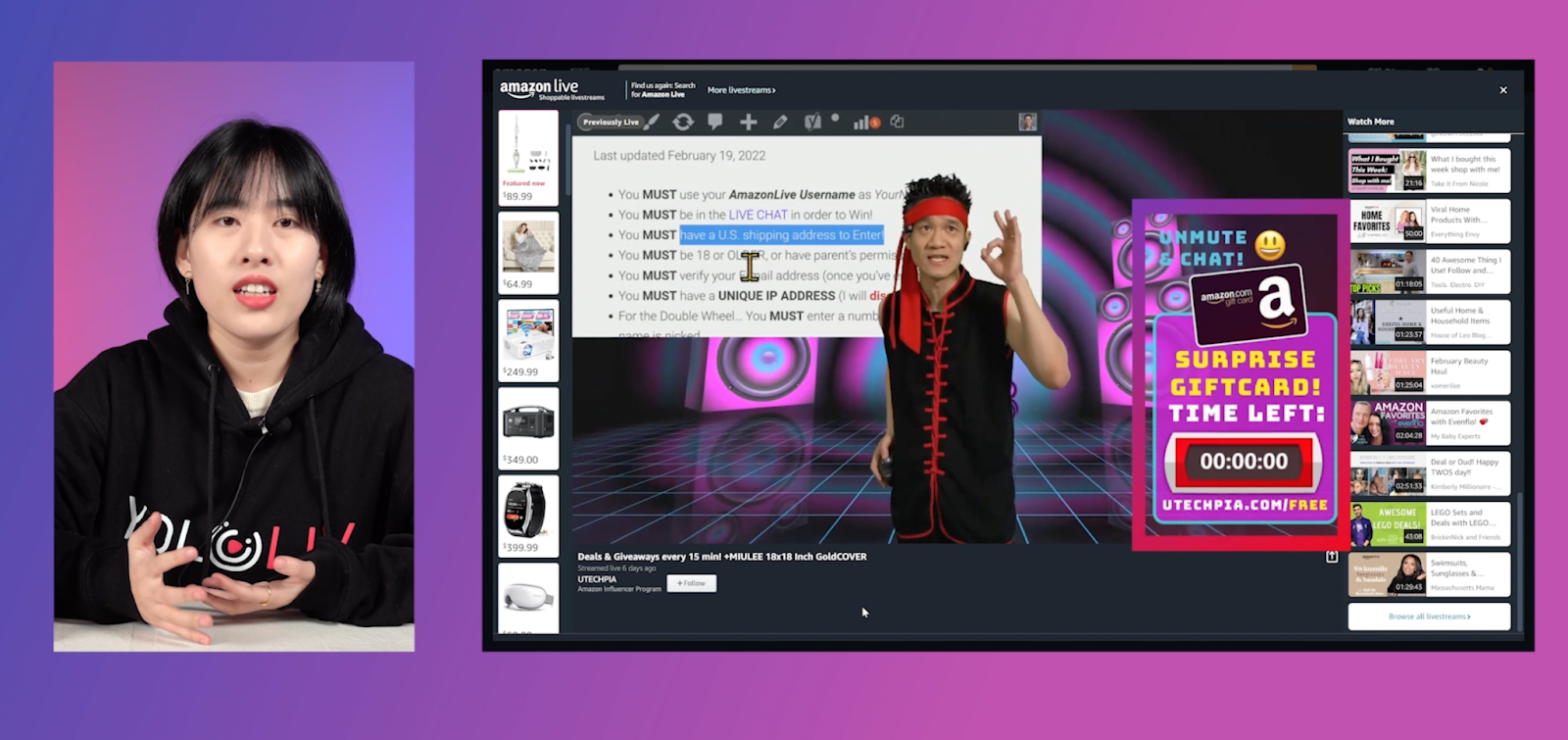The image size is (1568, 740).
Task: Watch 'Viral Home Products' stream
Action: 1430,222
